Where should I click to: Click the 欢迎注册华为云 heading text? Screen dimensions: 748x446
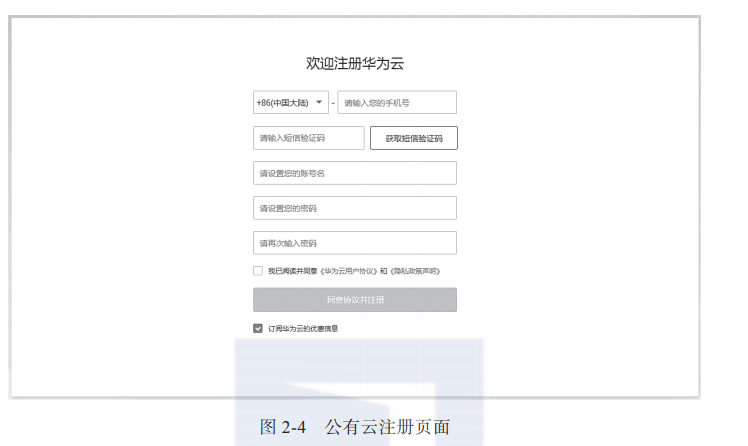(x=355, y=63)
